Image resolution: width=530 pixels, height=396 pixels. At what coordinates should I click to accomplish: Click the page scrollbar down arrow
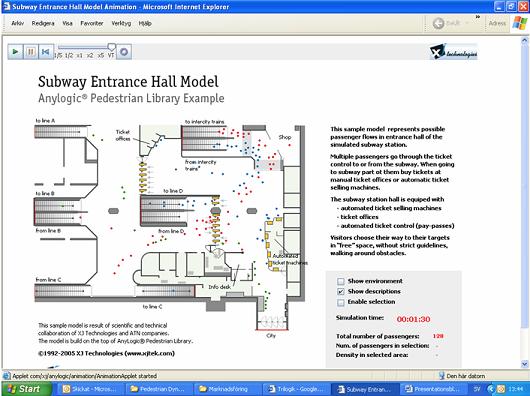tap(525, 364)
